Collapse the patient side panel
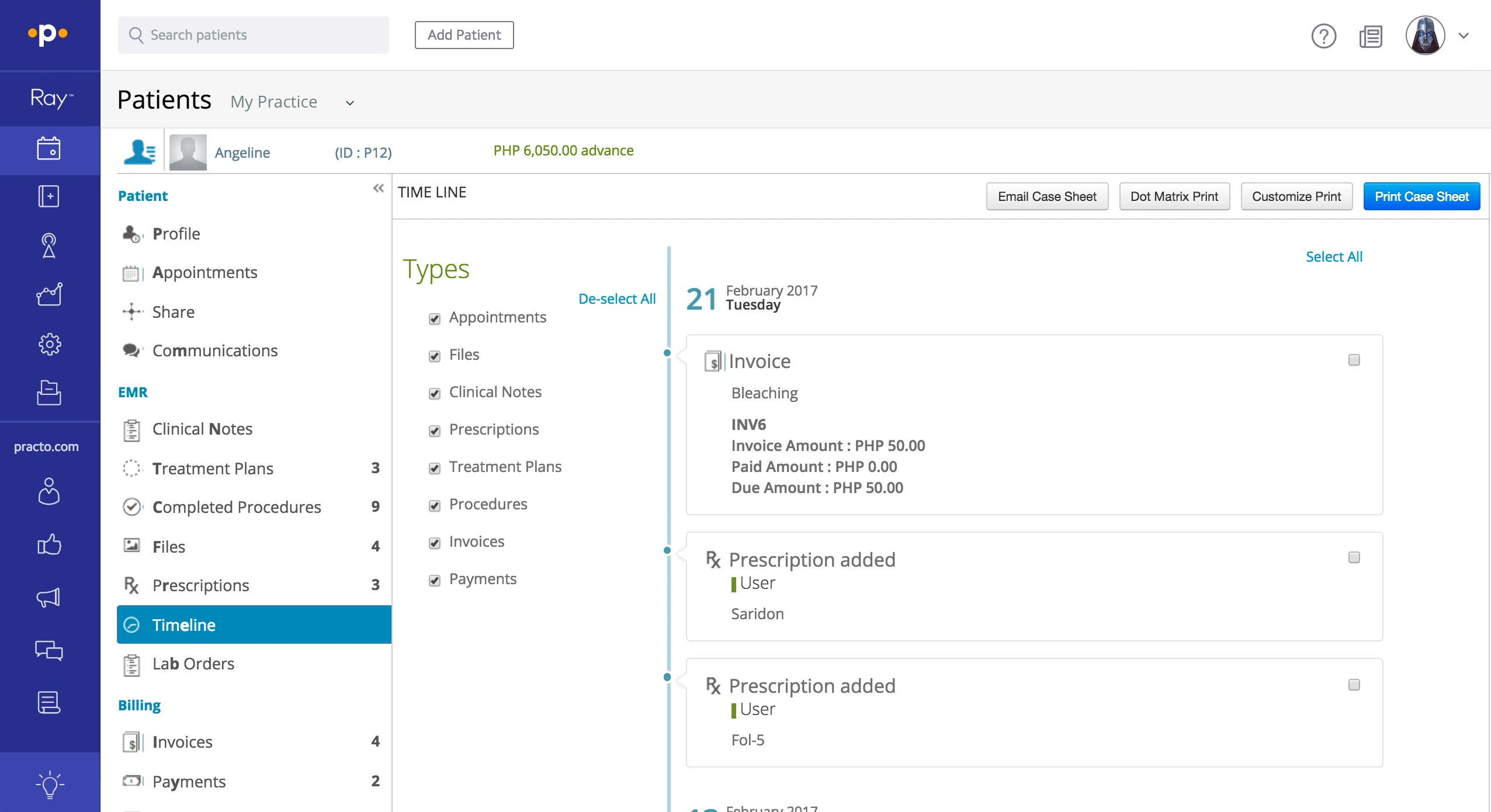This screenshot has width=1491, height=812. point(379,188)
